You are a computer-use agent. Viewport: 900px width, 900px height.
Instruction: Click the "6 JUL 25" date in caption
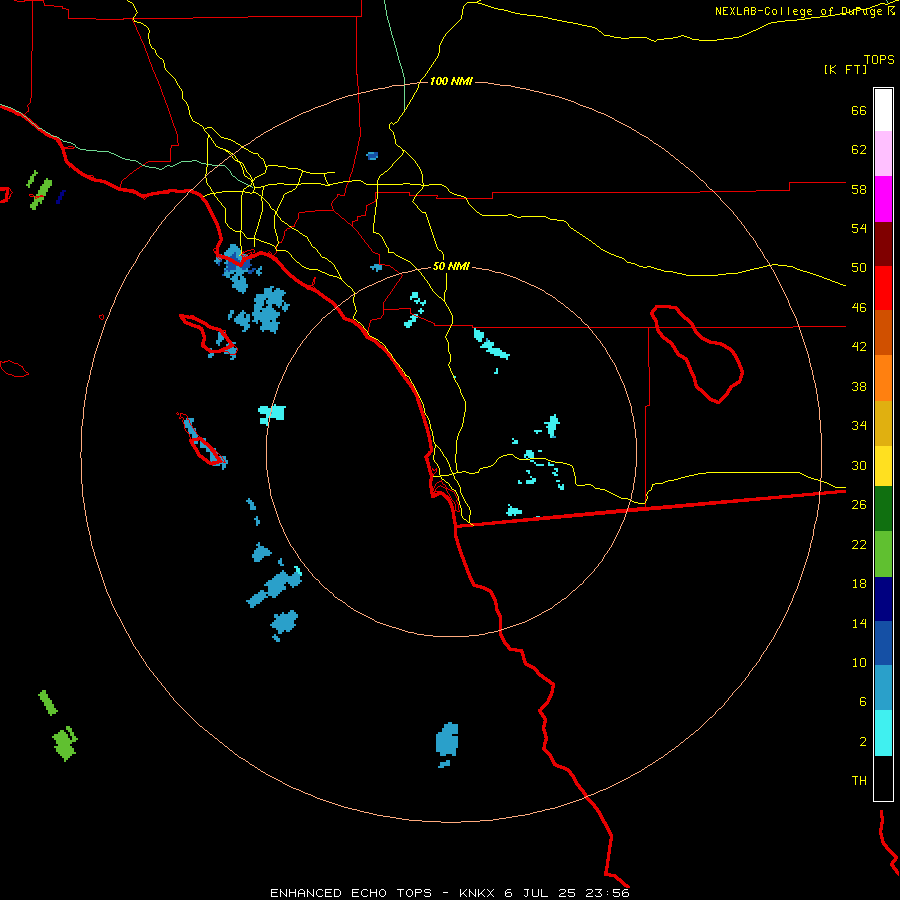(x=542, y=893)
